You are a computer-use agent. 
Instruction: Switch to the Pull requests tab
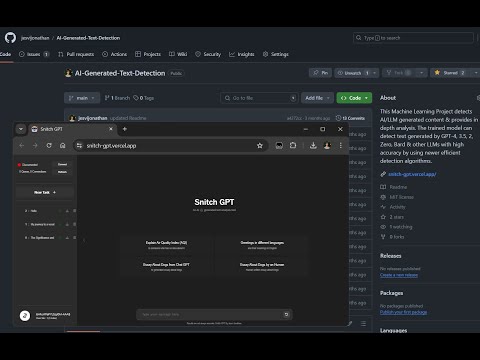(x=76, y=54)
